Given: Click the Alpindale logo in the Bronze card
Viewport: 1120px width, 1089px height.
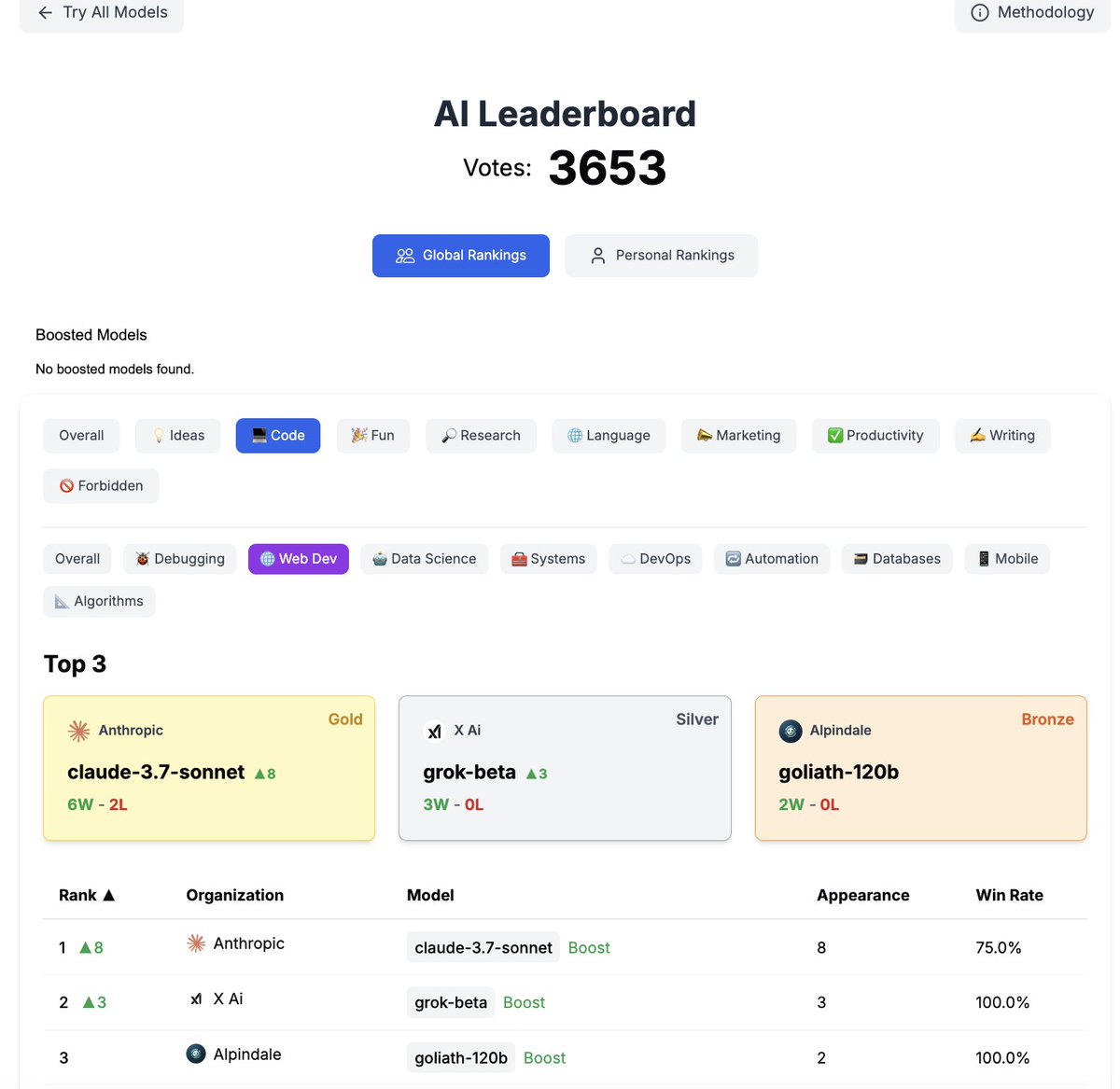Looking at the screenshot, I should pyautogui.click(x=791, y=731).
